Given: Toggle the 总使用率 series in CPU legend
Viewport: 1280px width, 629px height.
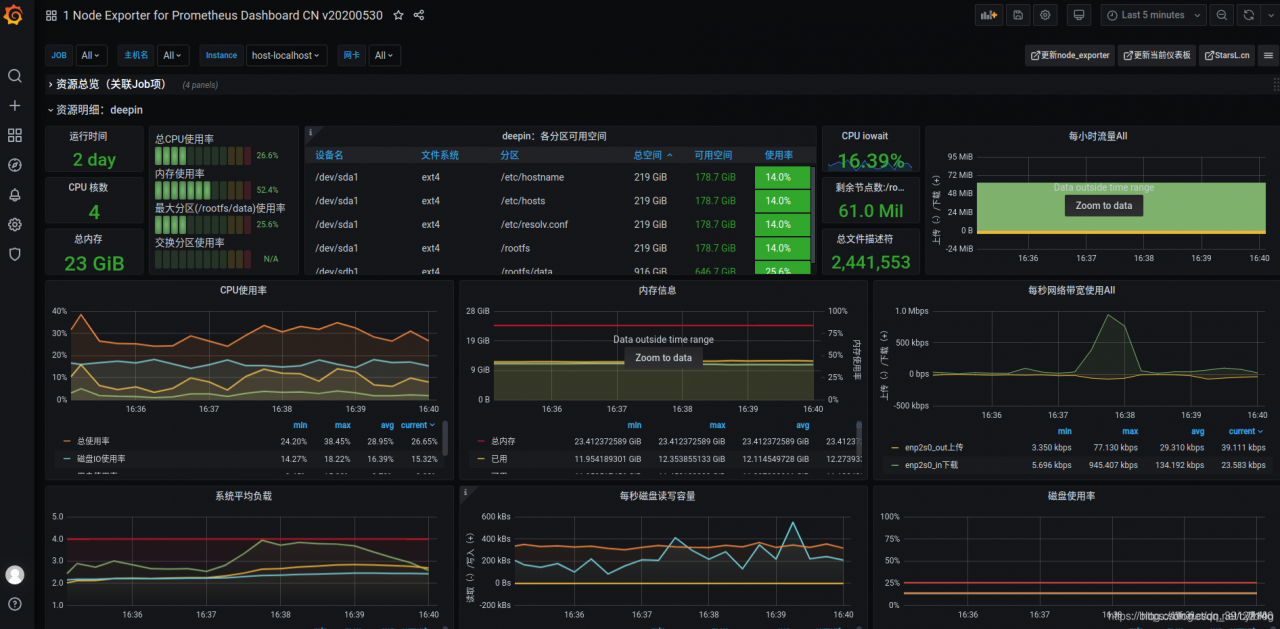Looking at the screenshot, I should 93,441.
